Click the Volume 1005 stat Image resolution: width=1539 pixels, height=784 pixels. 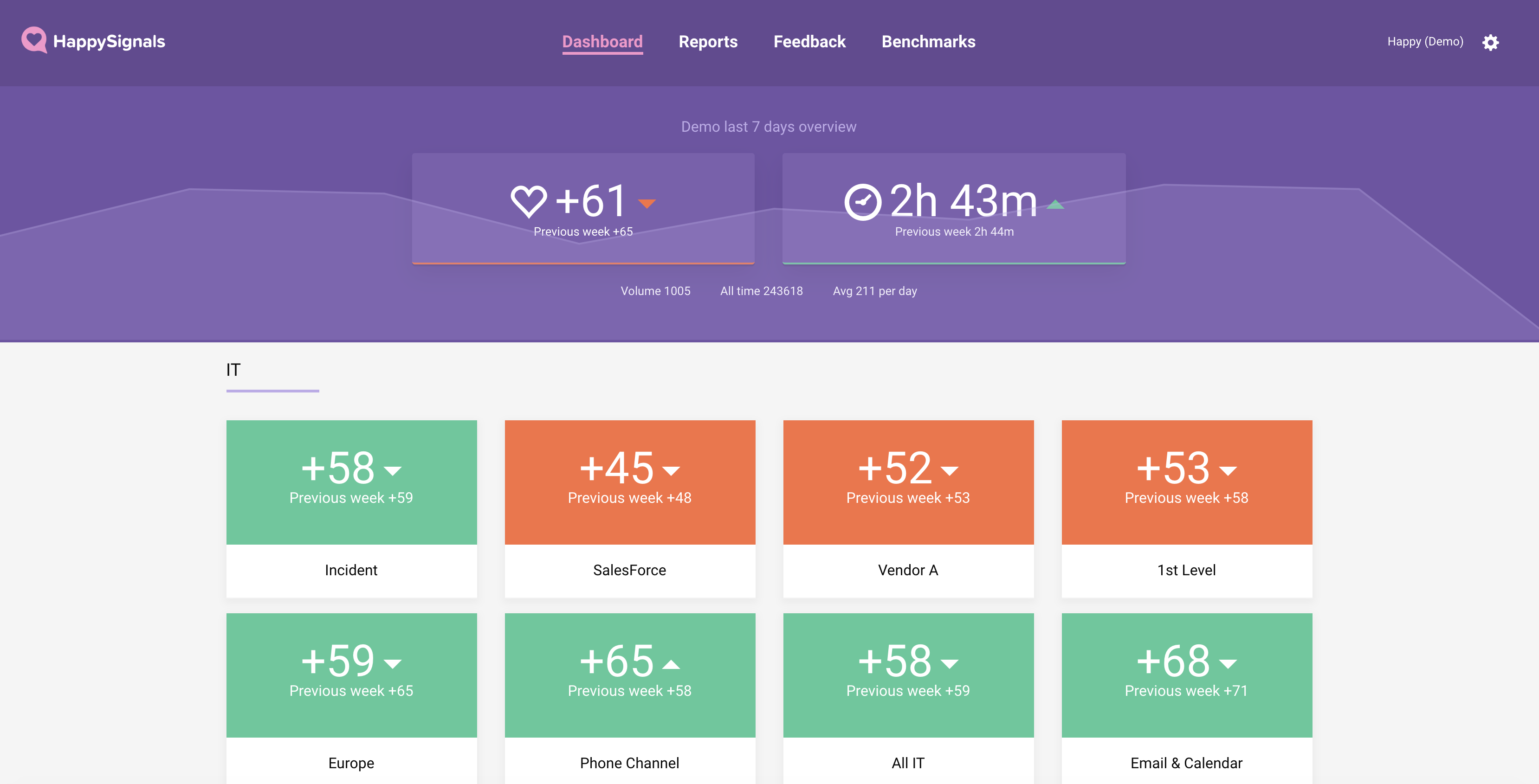tap(655, 291)
